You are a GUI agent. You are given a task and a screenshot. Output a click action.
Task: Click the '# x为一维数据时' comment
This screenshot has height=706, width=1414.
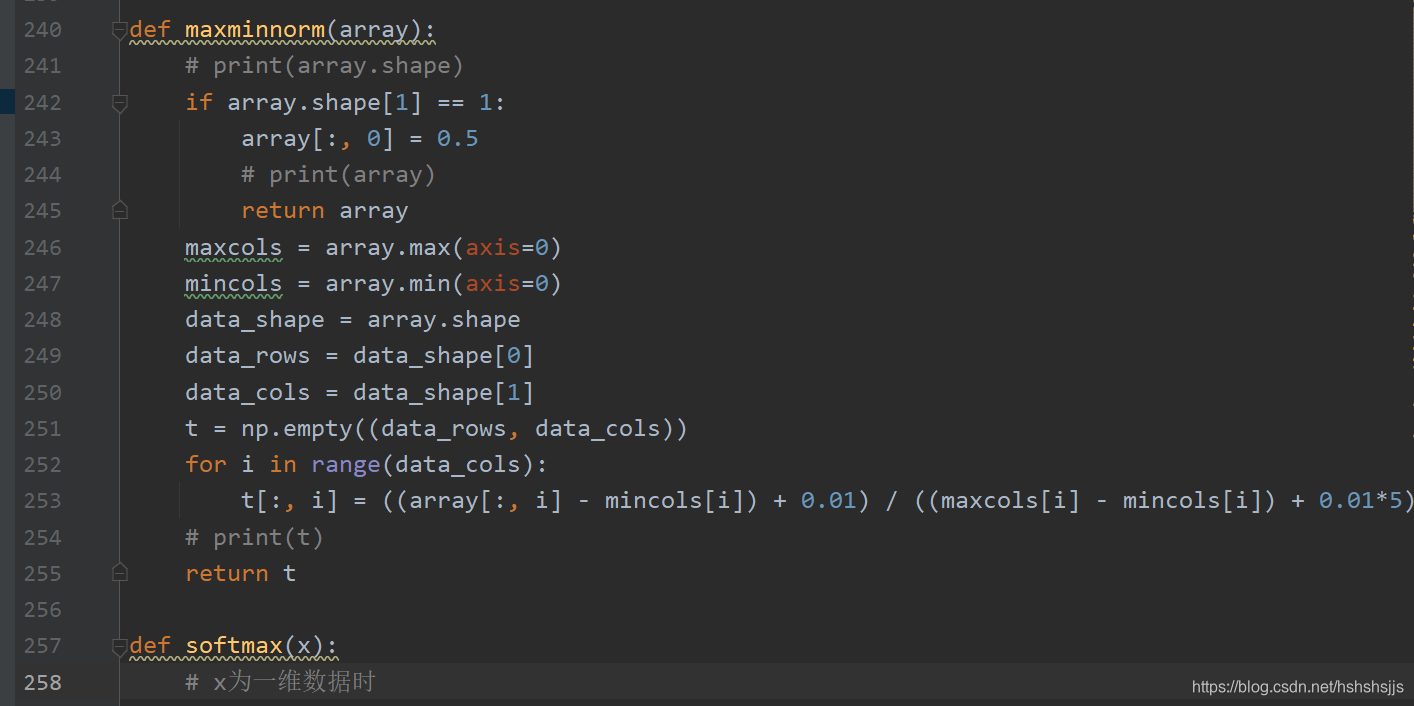[280, 682]
